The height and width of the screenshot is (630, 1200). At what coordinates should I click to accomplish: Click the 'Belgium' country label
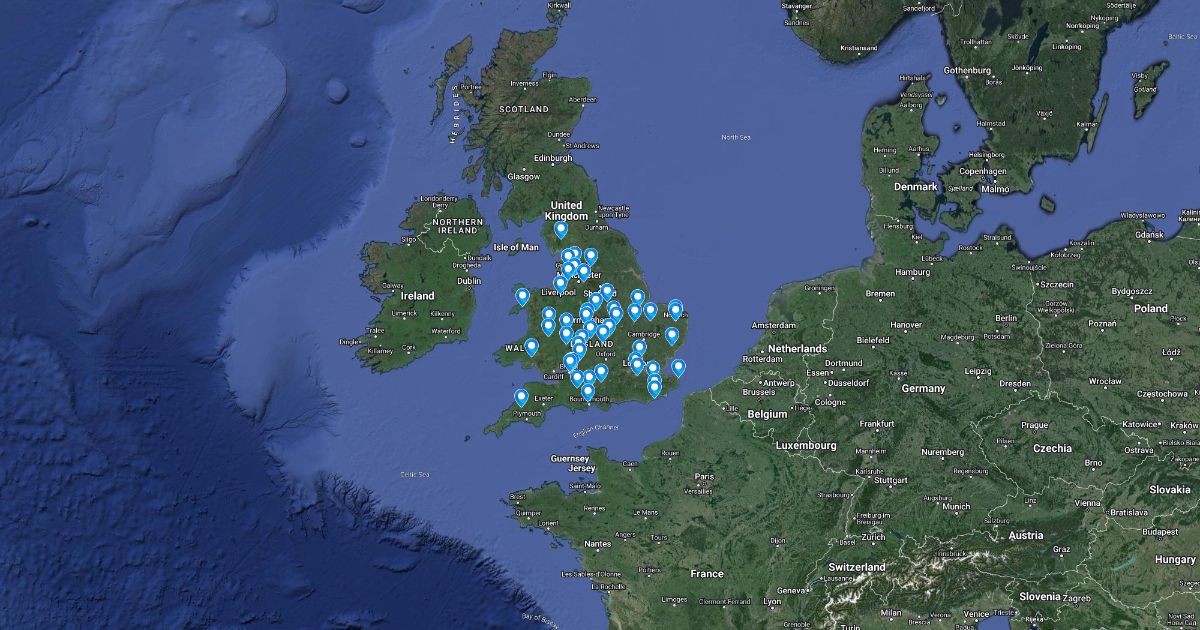point(768,412)
